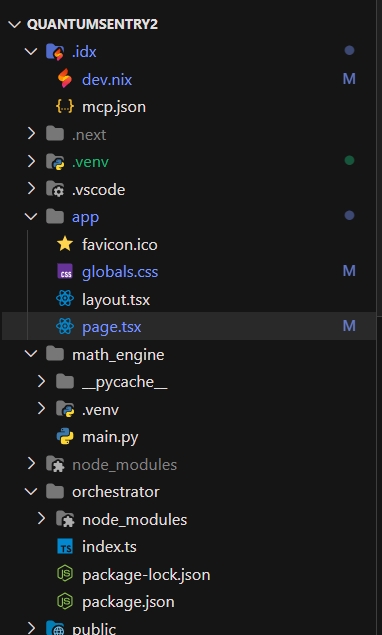Click the dev.nix file icon
Viewport: 382px width, 635px height.
click(x=65, y=79)
